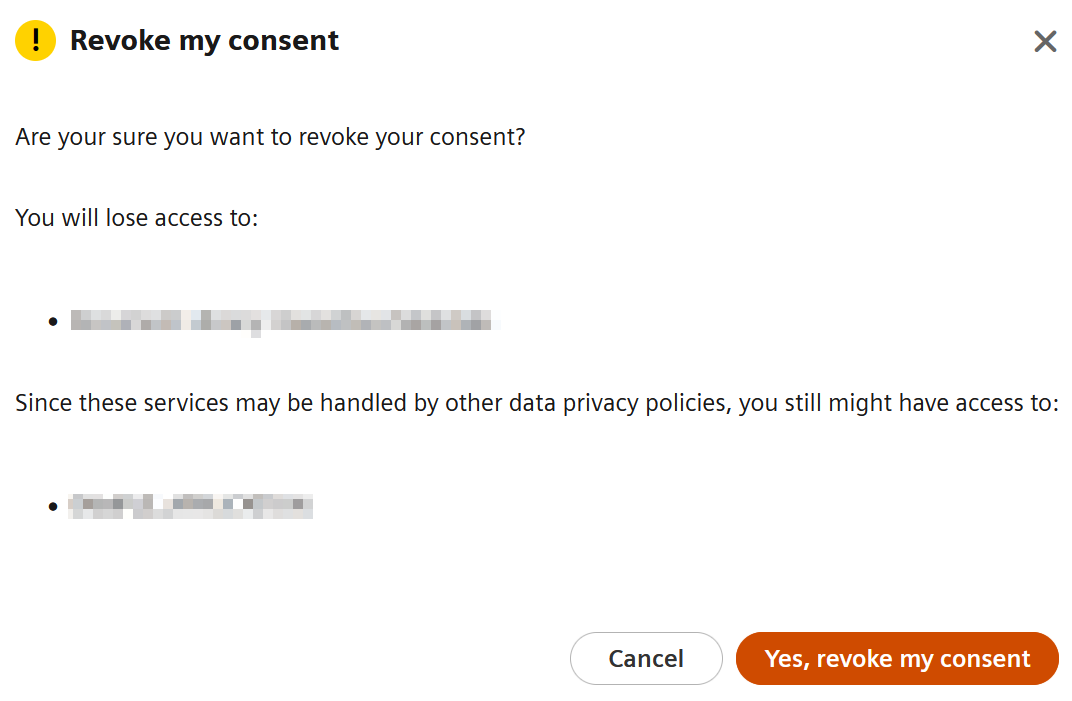
Task: Click Cancel to keep your consent
Action: pos(646,658)
